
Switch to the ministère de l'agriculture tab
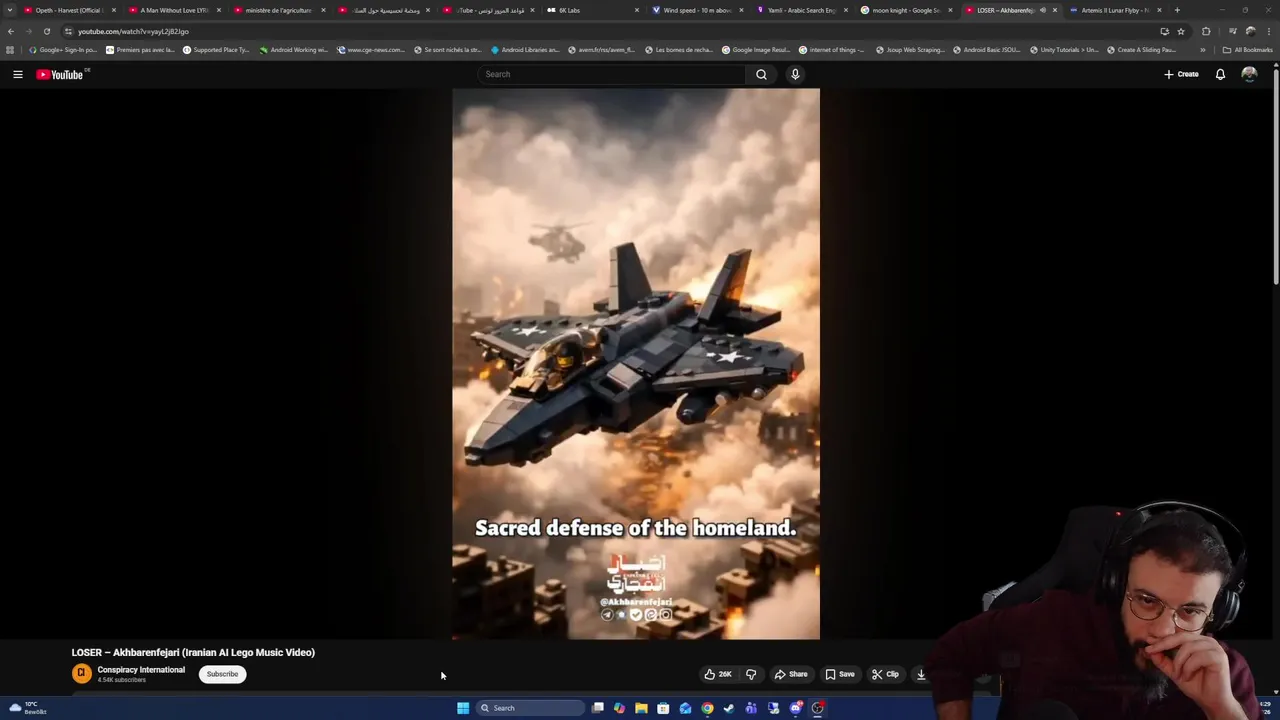(279, 10)
